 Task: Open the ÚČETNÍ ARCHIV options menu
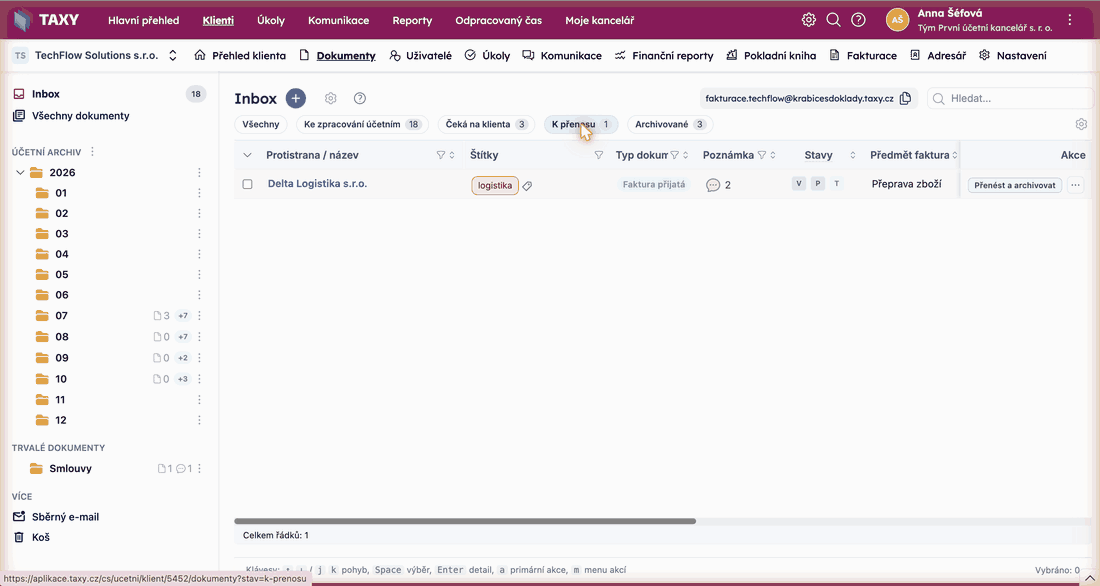[x=93, y=152]
